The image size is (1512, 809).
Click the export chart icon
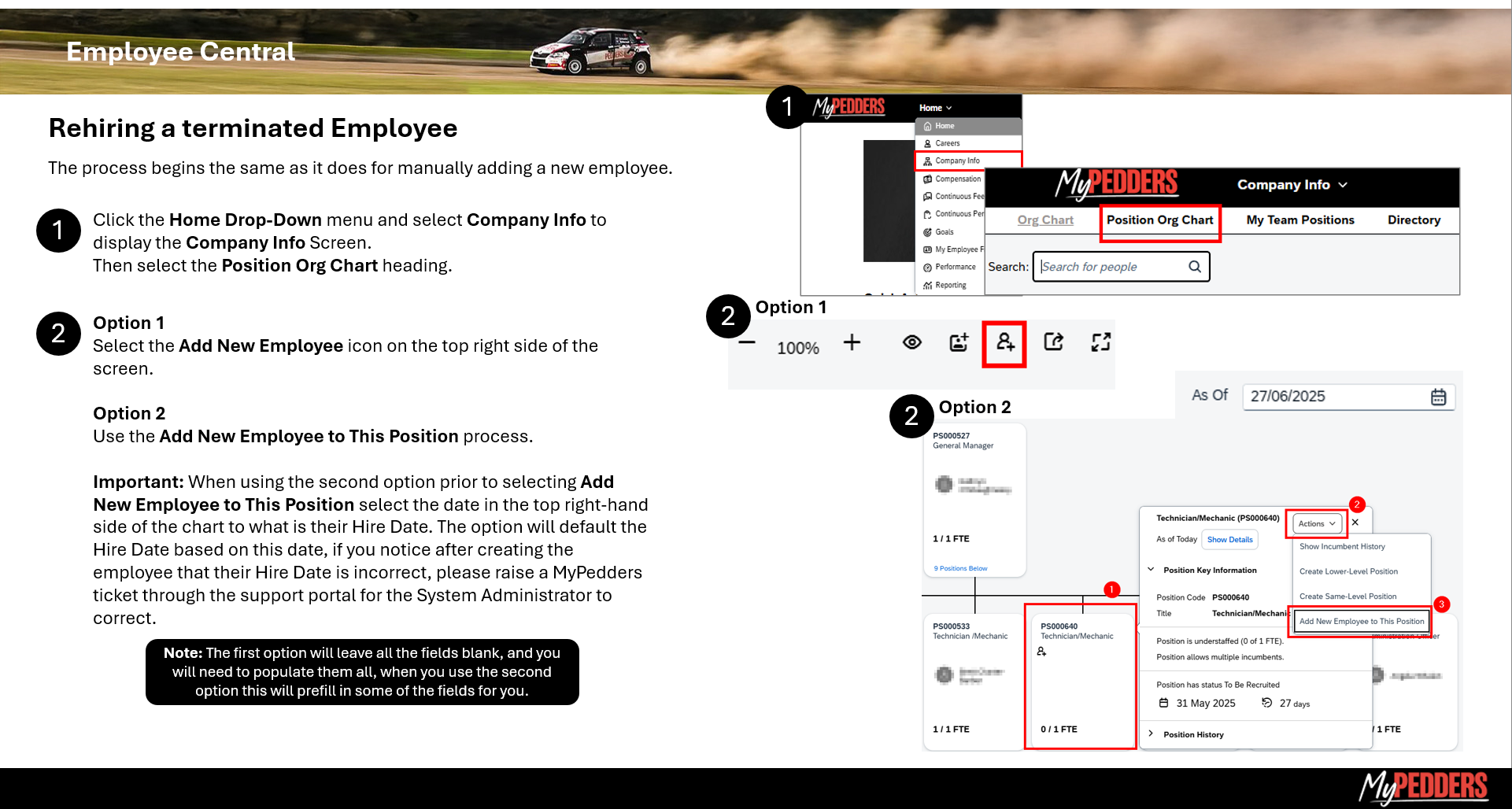coord(1053,342)
